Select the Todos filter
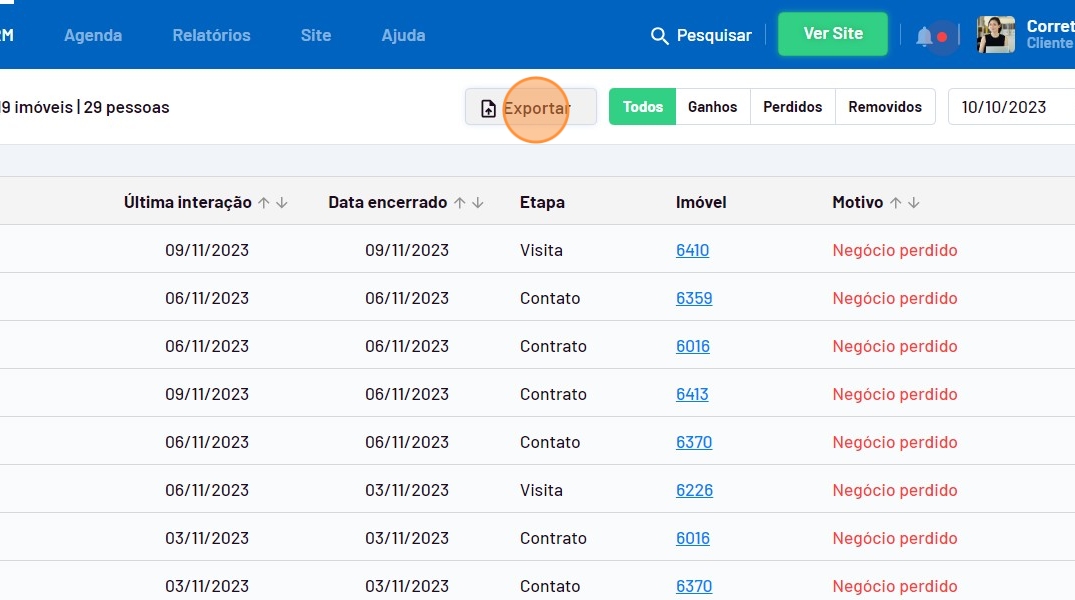Image resolution: width=1075 pixels, height=600 pixels. point(642,107)
